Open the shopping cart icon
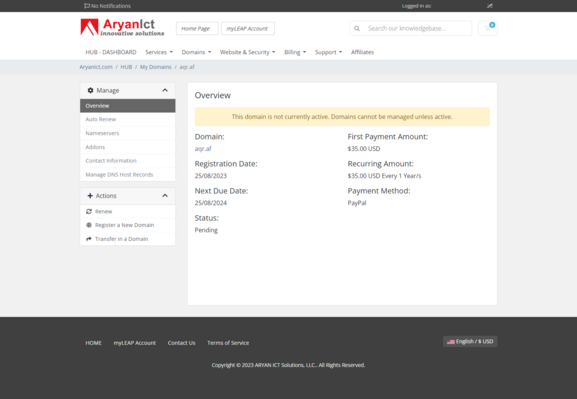This screenshot has height=399, width=577. [x=488, y=28]
